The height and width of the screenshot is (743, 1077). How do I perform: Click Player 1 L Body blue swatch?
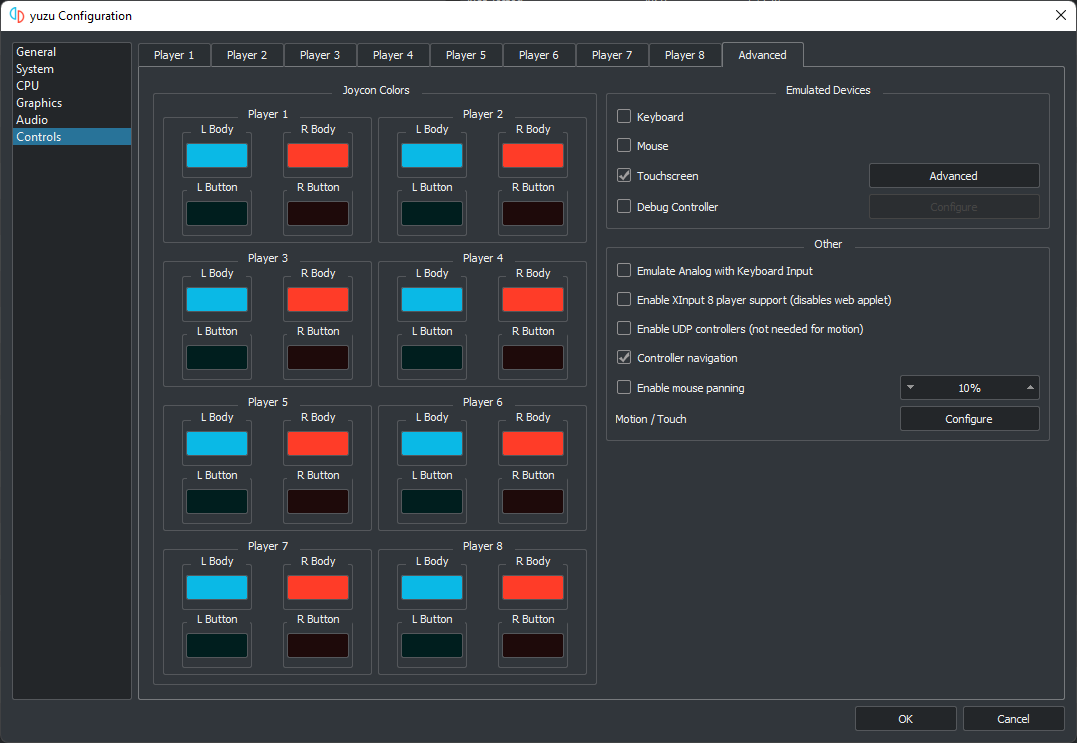217,156
